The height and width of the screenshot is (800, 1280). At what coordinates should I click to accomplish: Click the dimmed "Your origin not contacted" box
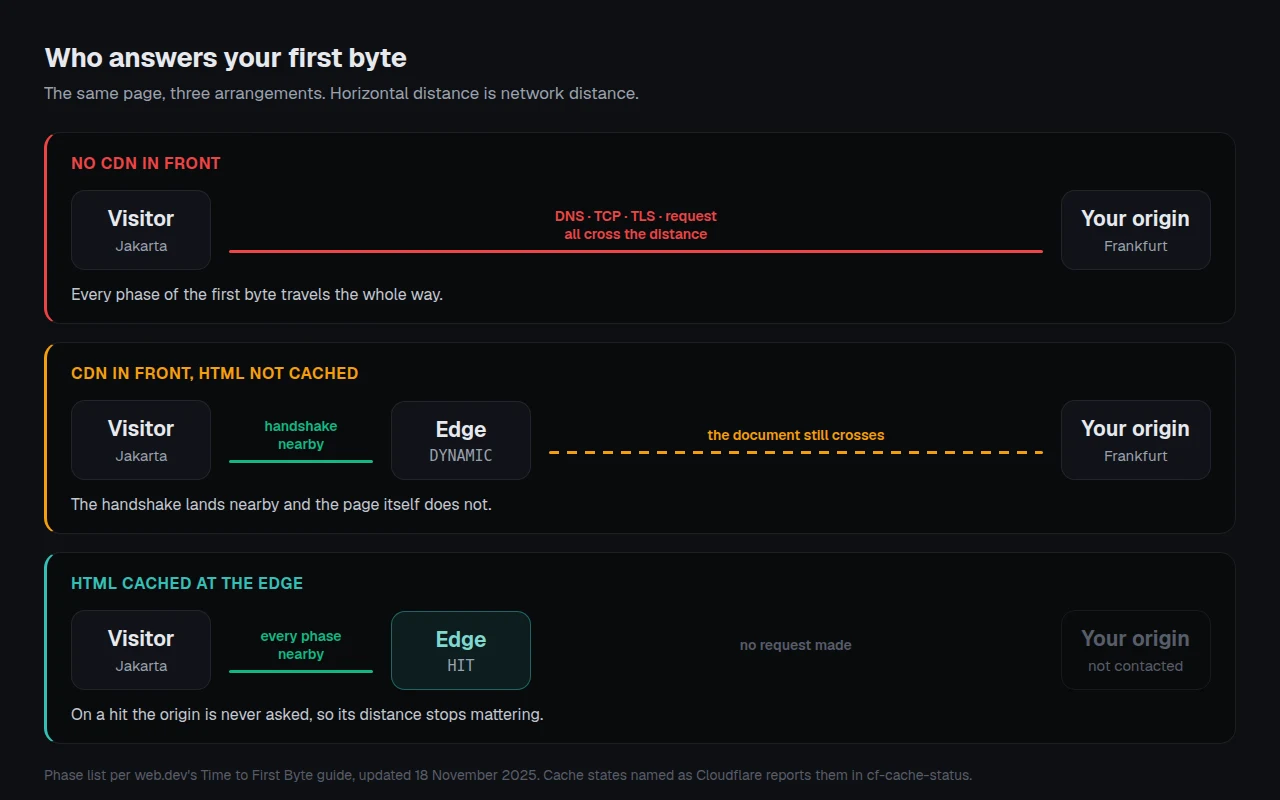click(1135, 650)
